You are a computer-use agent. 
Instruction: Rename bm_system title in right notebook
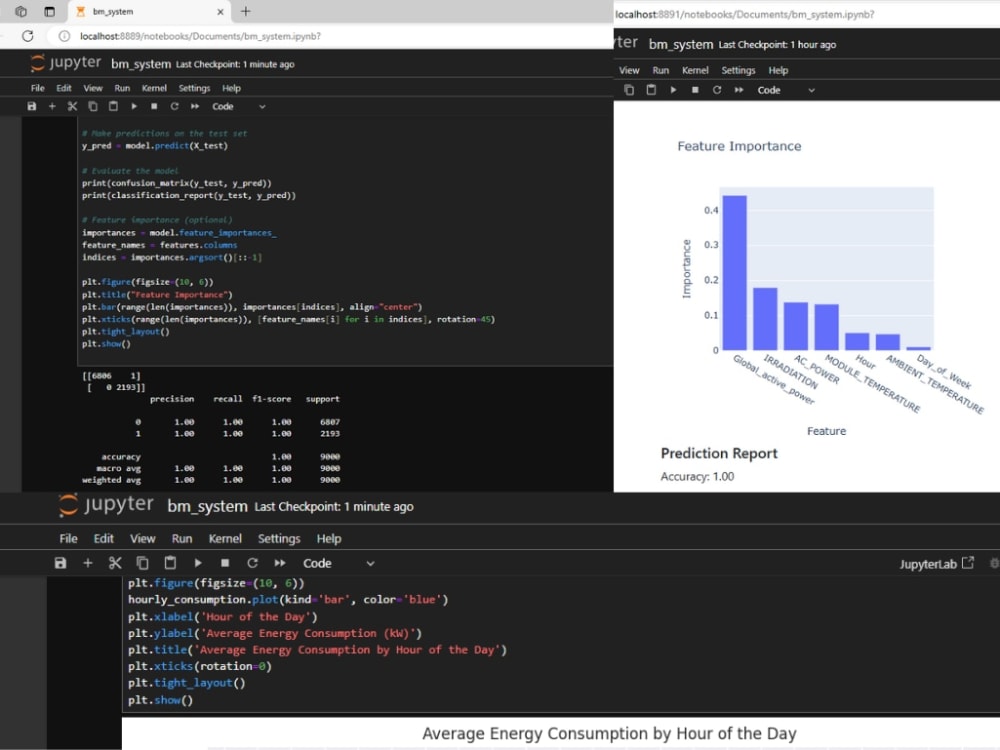coord(680,45)
